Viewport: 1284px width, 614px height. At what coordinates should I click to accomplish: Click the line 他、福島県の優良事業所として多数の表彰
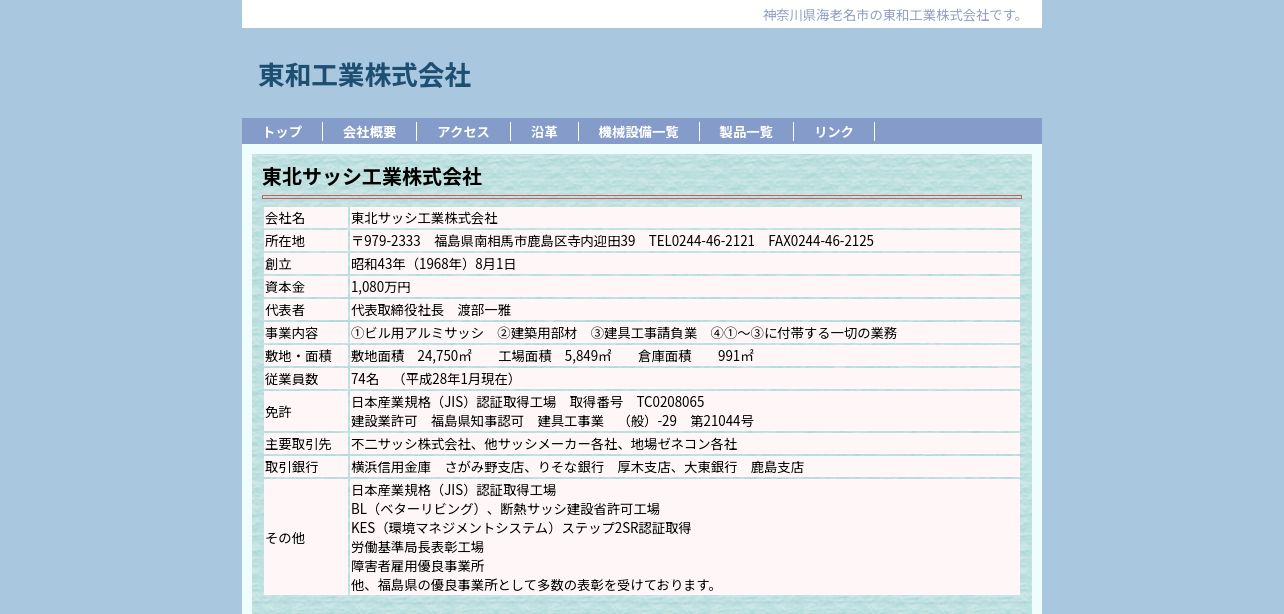[x=535, y=585]
